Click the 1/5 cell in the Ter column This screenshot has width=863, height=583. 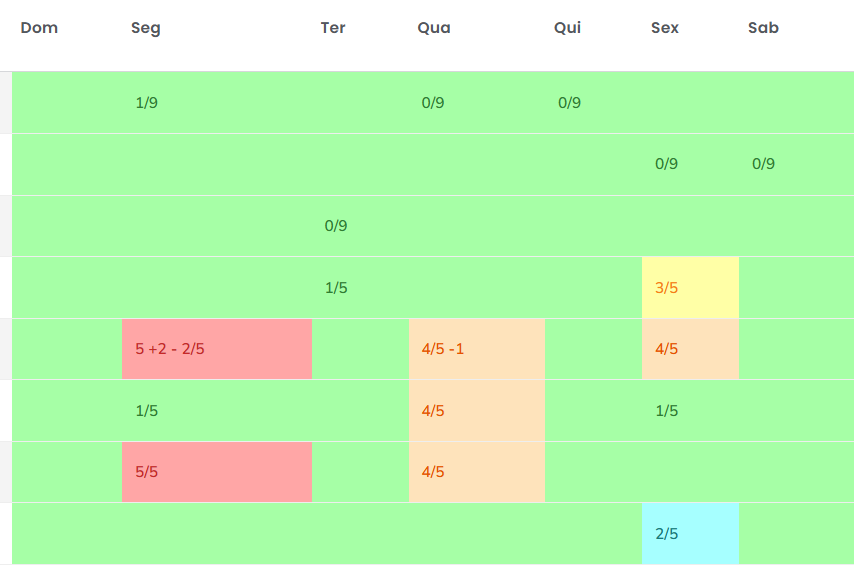click(336, 288)
